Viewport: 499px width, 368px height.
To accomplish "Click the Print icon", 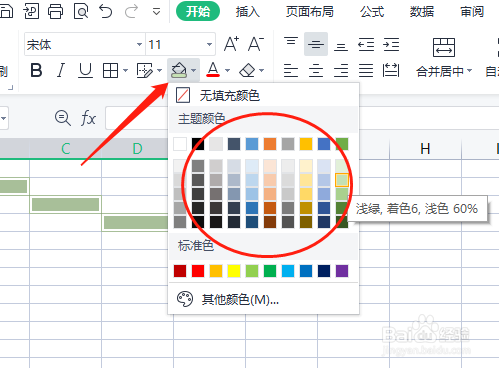I will coord(55,11).
